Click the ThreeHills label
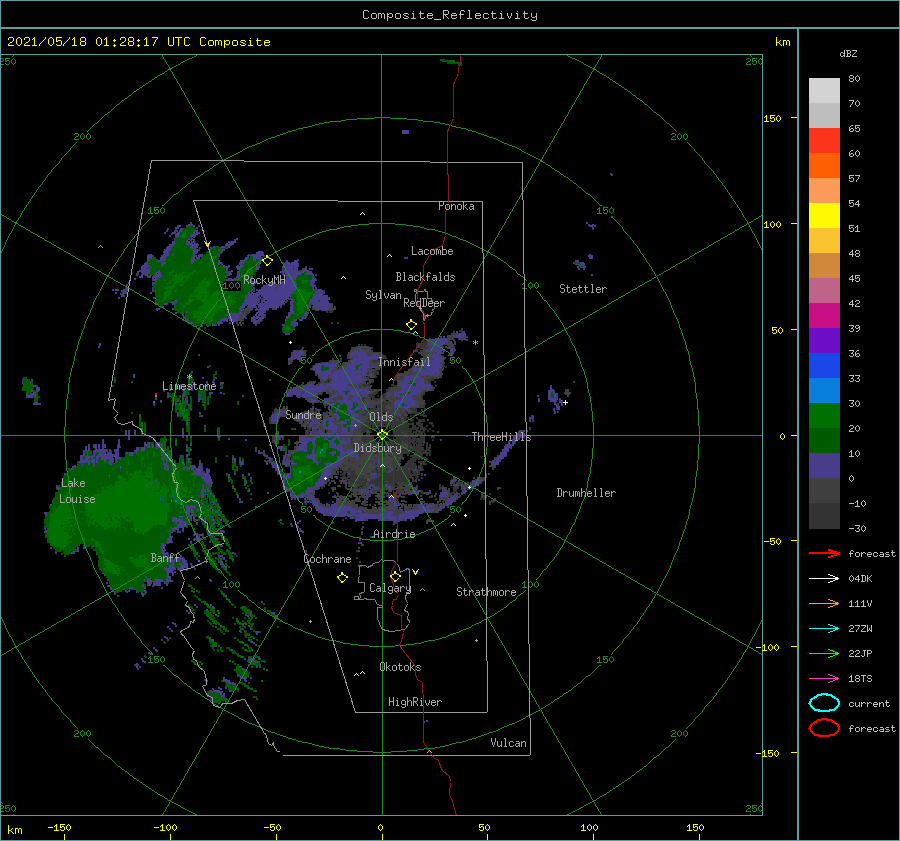This screenshot has width=900, height=841. point(502,437)
